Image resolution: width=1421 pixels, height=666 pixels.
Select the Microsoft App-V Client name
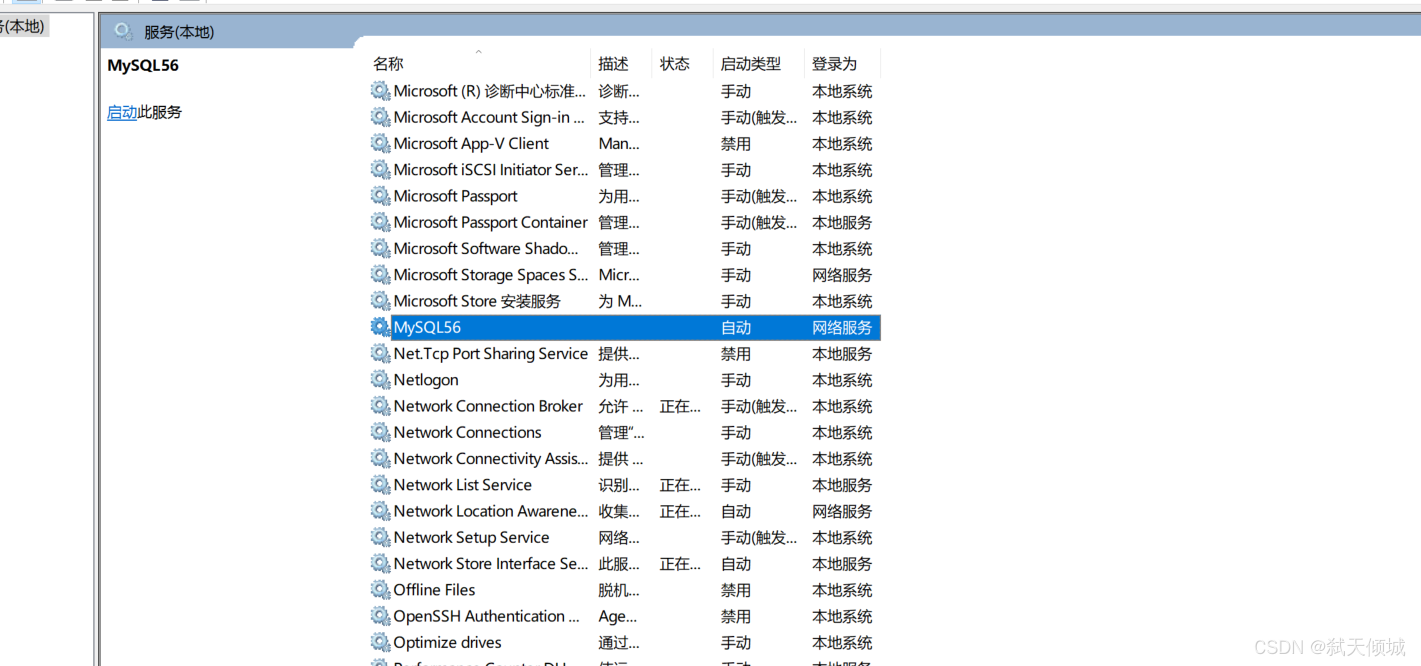[471, 143]
